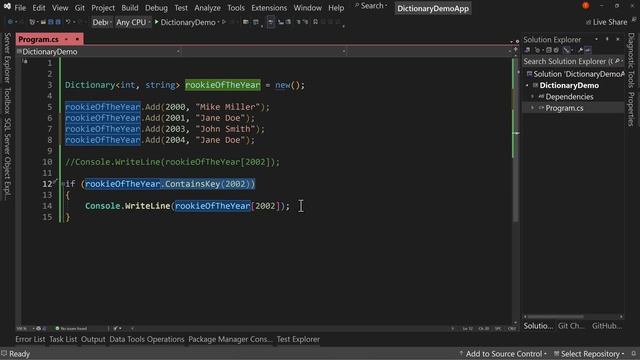Open the Edit menu

click(x=39, y=8)
